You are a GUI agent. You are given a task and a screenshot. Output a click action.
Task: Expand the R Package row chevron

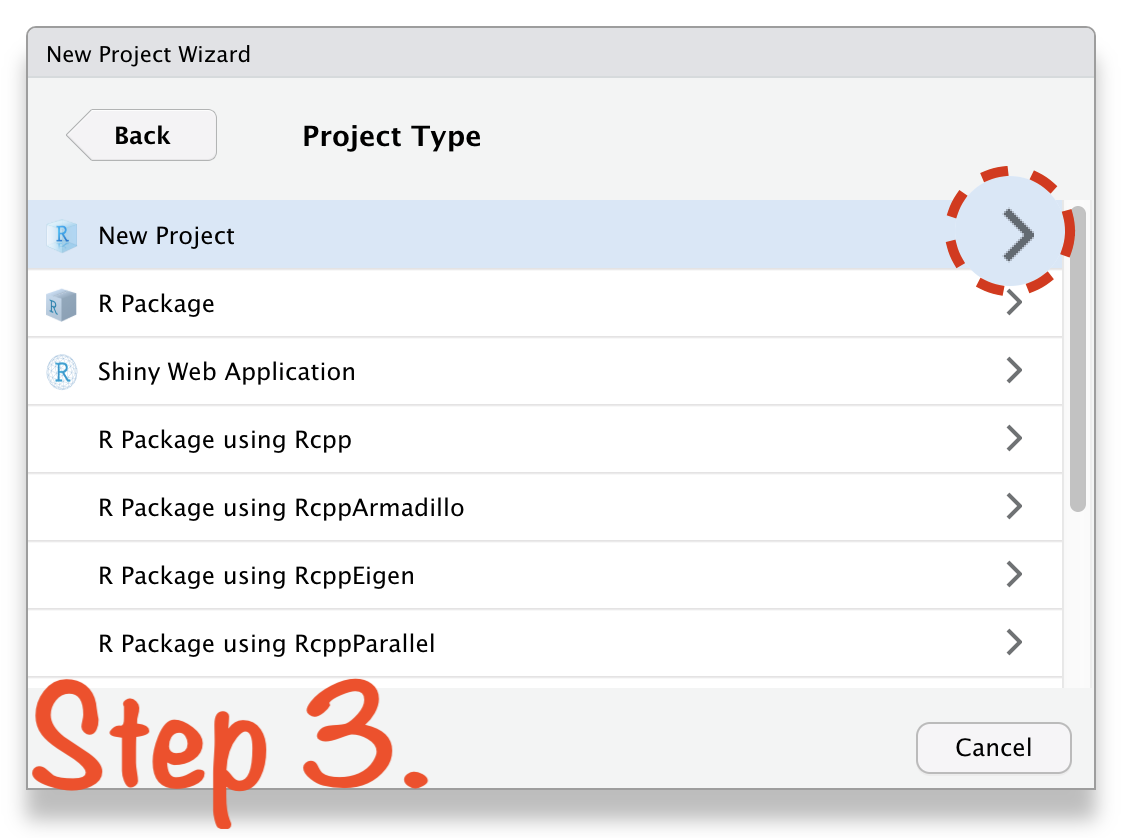click(x=1013, y=302)
